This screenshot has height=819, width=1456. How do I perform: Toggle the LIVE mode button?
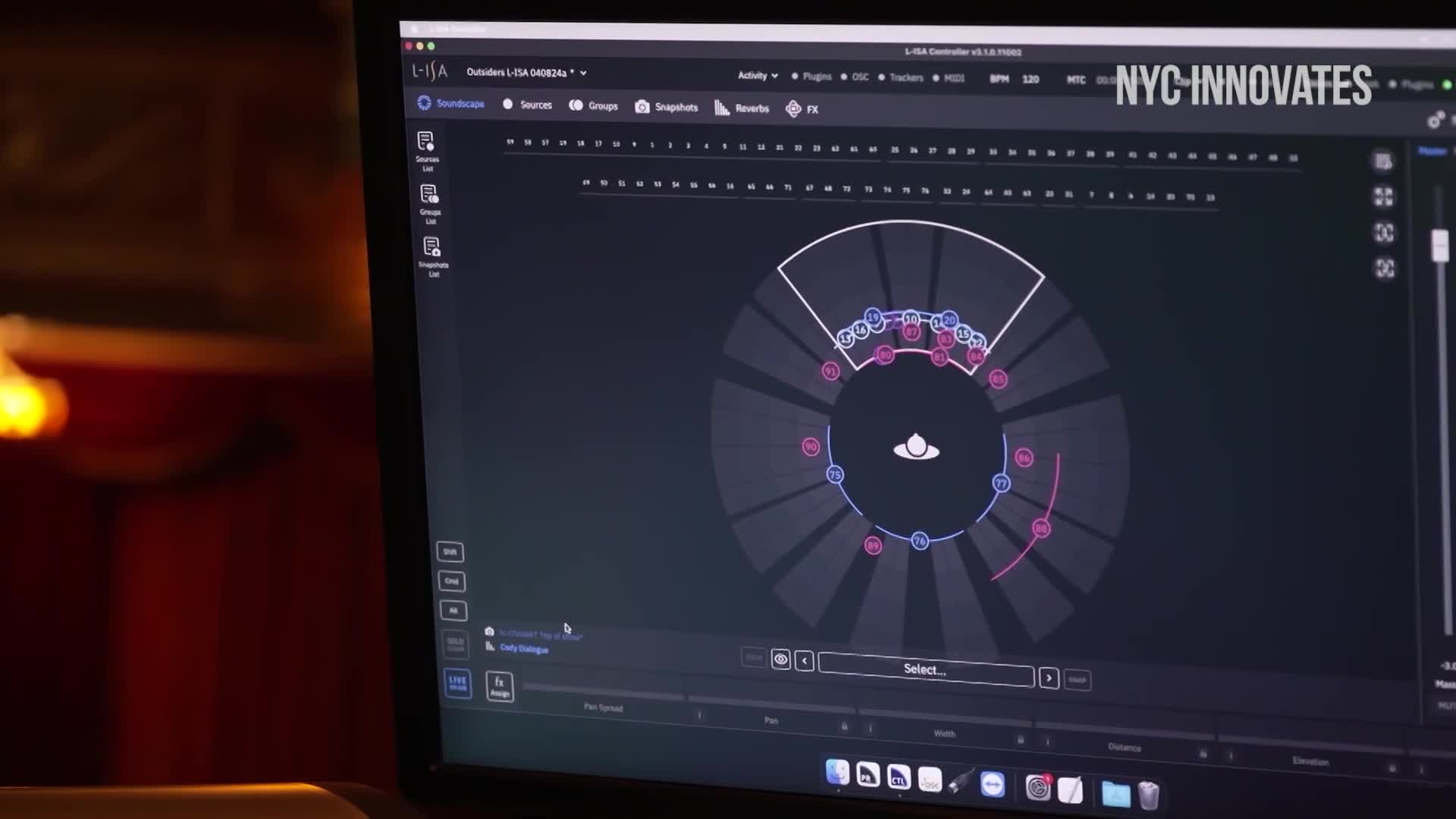click(x=457, y=682)
